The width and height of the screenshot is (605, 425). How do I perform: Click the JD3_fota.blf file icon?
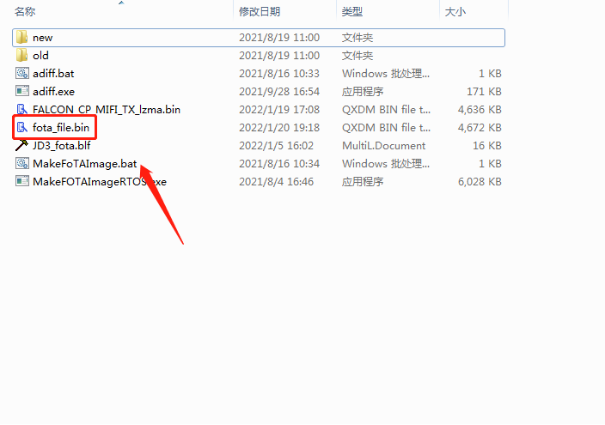point(22,146)
